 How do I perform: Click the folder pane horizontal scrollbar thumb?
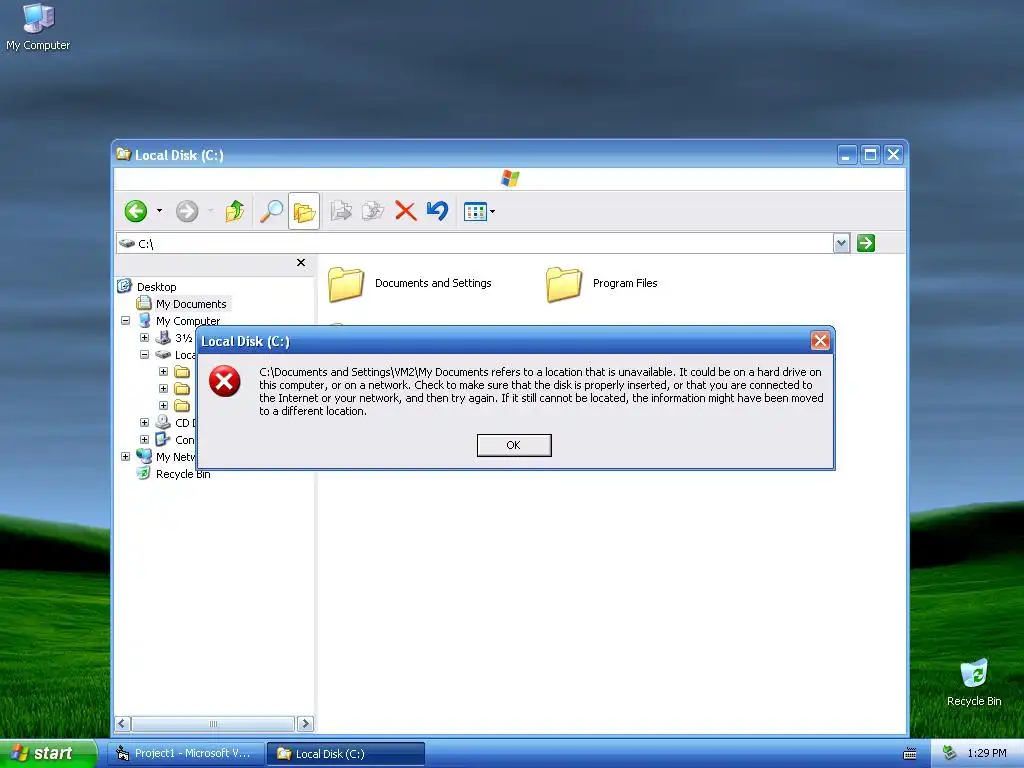[x=213, y=724]
